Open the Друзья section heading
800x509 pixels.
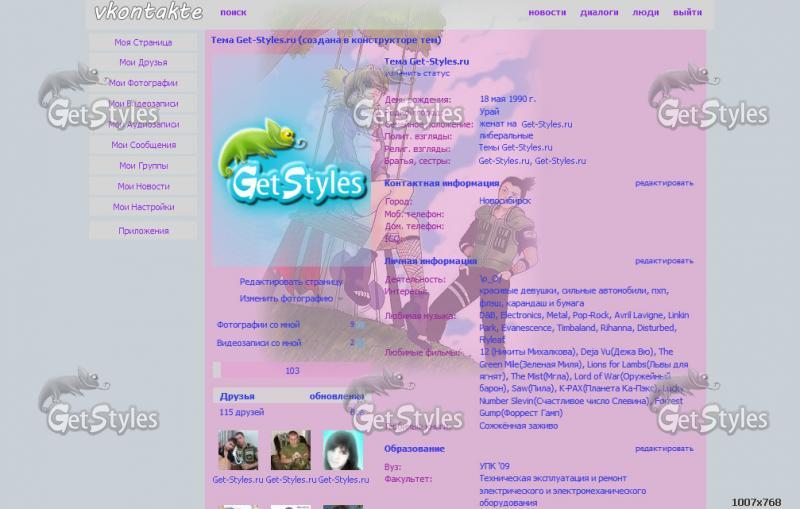237,396
